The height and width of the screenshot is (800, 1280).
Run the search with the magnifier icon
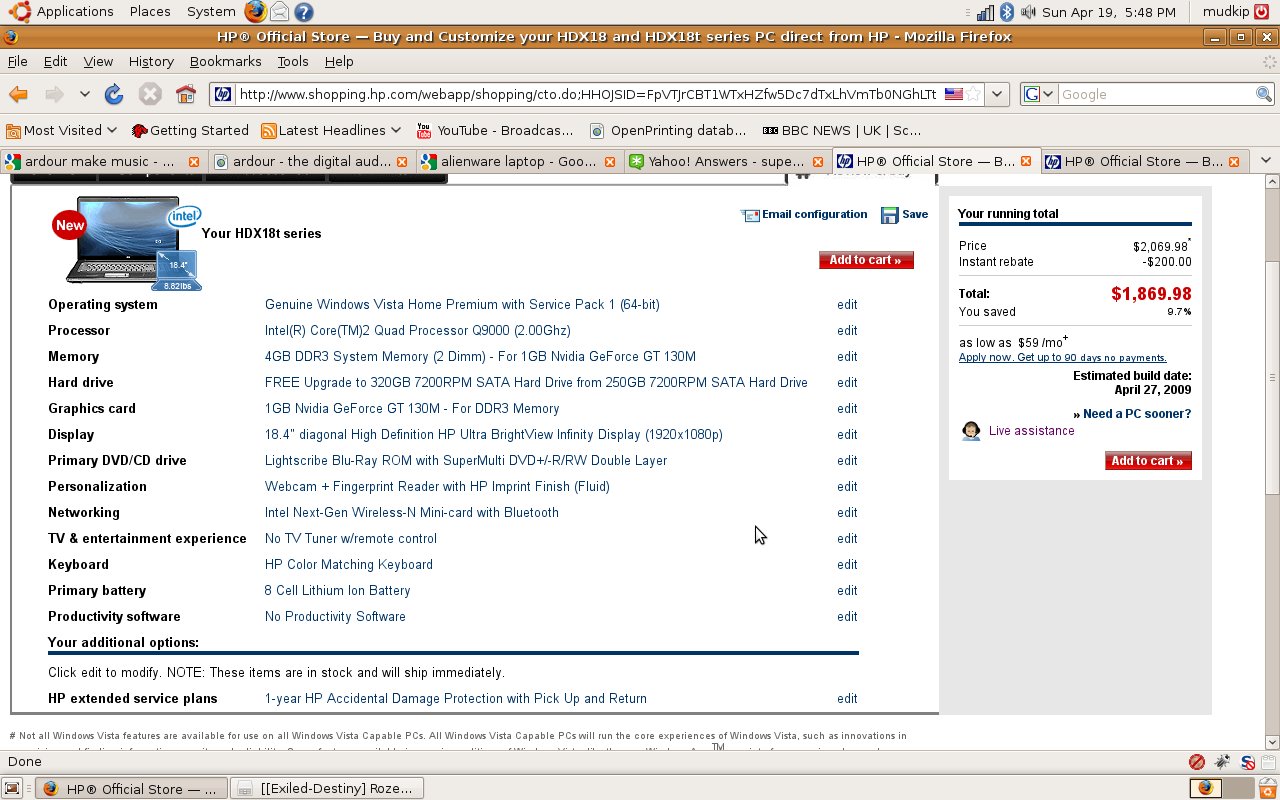tap(1264, 94)
